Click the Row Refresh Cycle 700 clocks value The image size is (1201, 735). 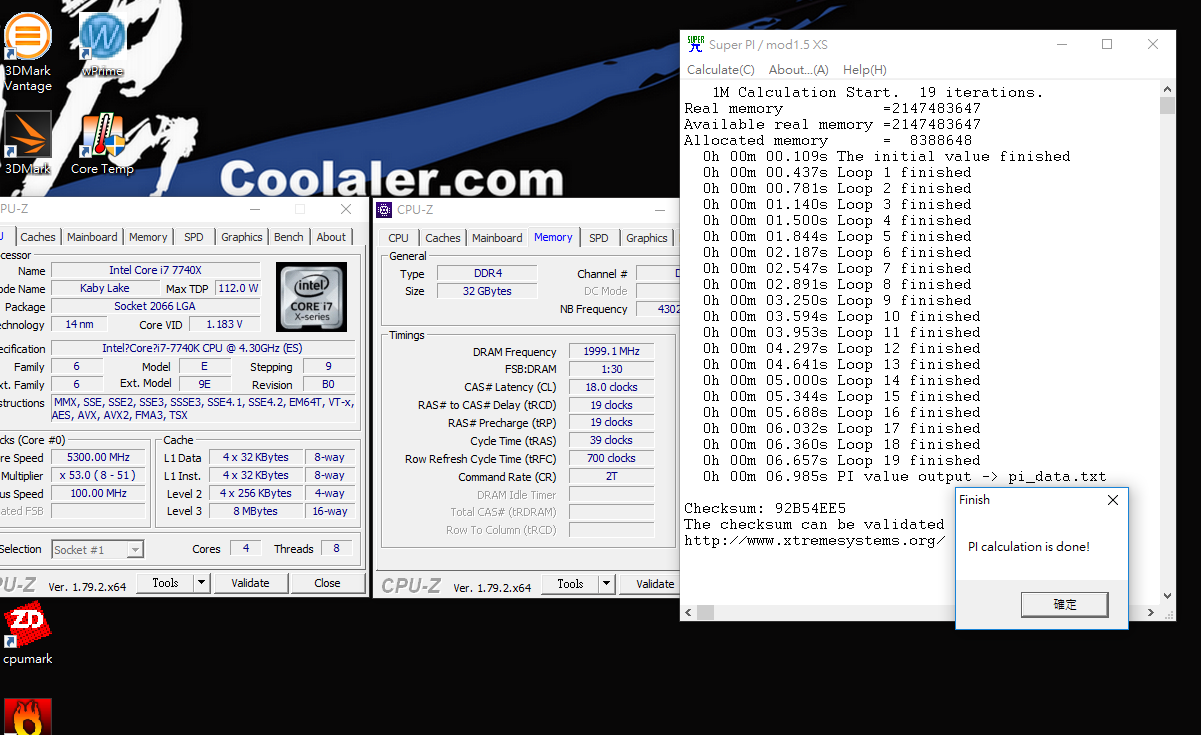click(x=610, y=458)
